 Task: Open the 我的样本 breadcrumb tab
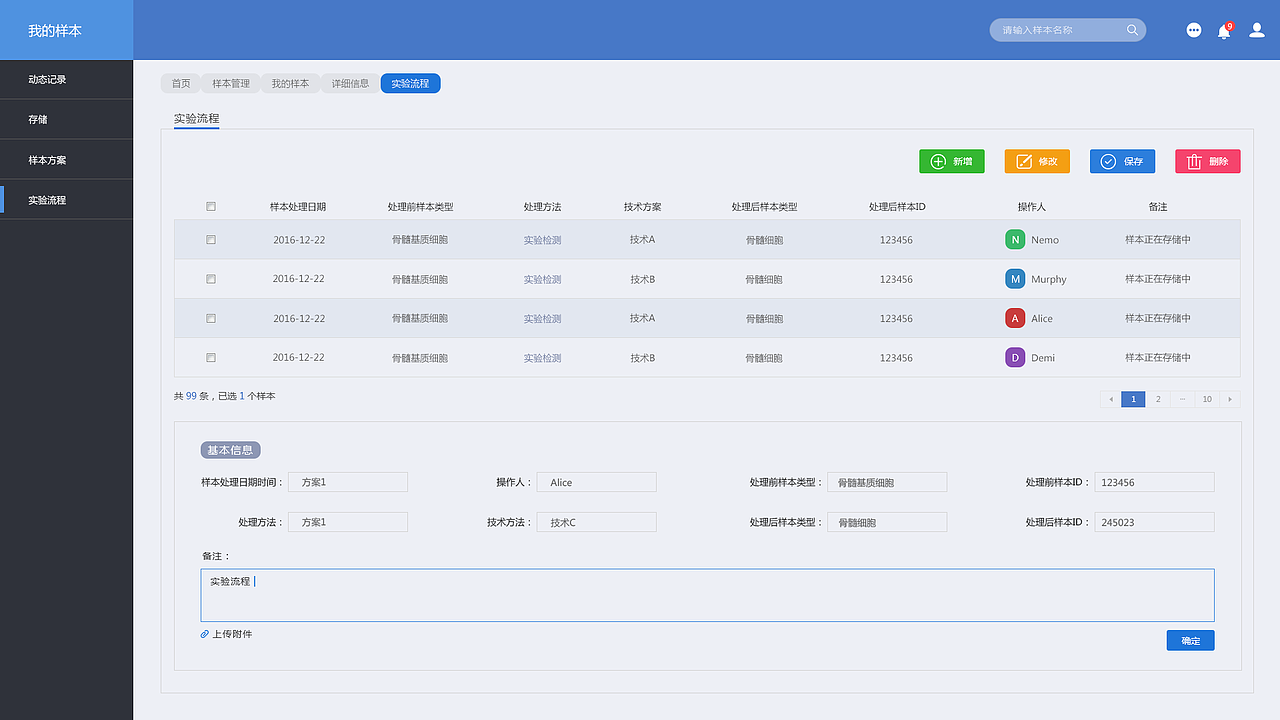(x=291, y=84)
